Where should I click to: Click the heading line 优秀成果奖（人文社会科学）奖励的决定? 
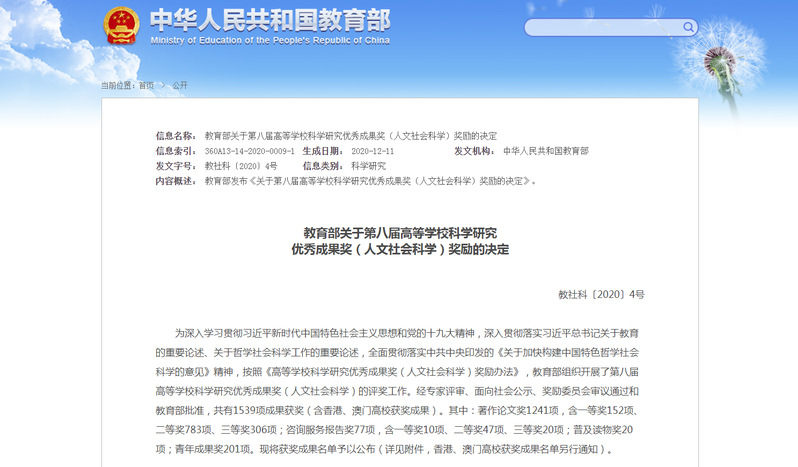pos(399,249)
